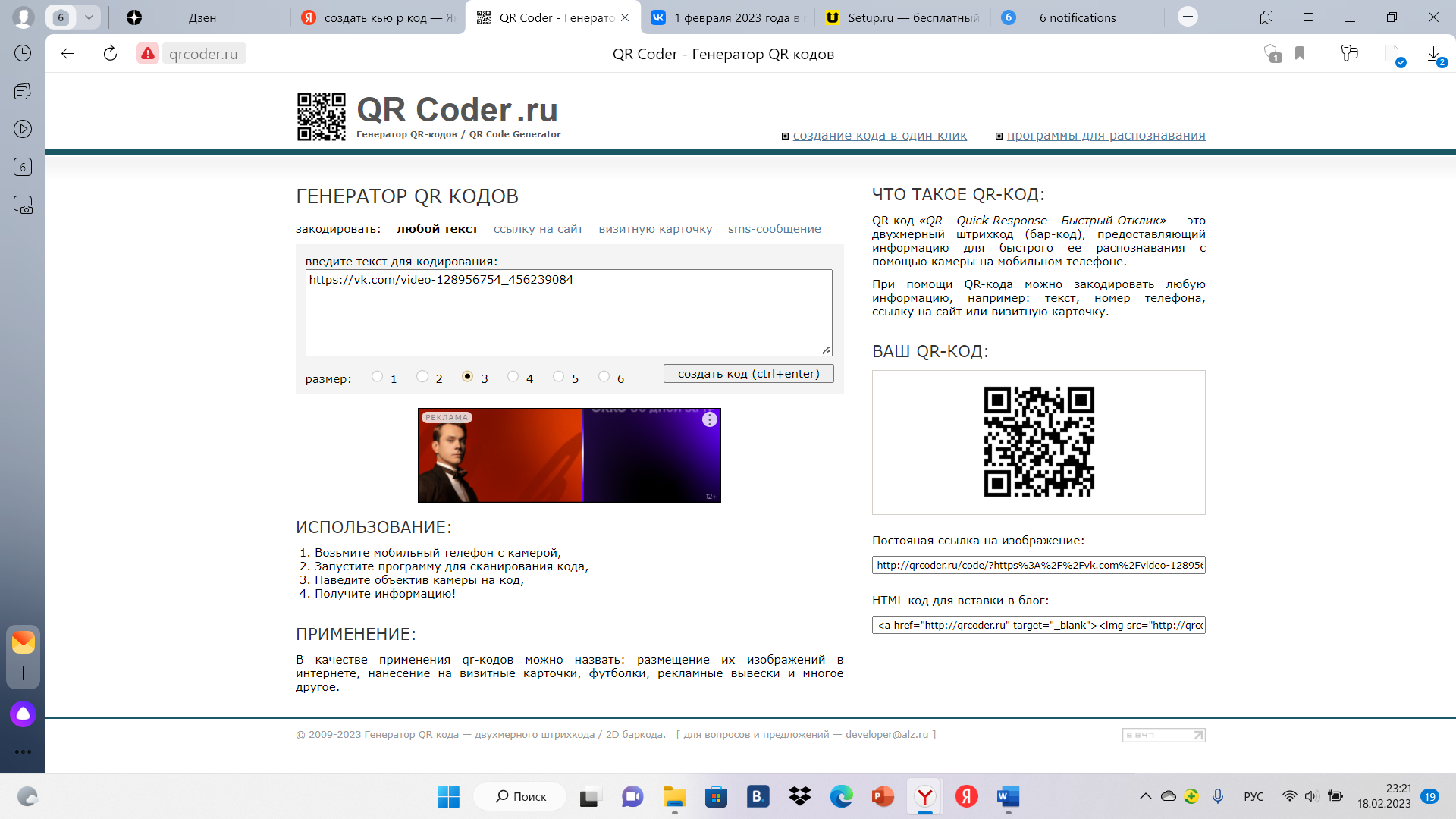Open the screenshot tool sidebar icon

coord(23,205)
